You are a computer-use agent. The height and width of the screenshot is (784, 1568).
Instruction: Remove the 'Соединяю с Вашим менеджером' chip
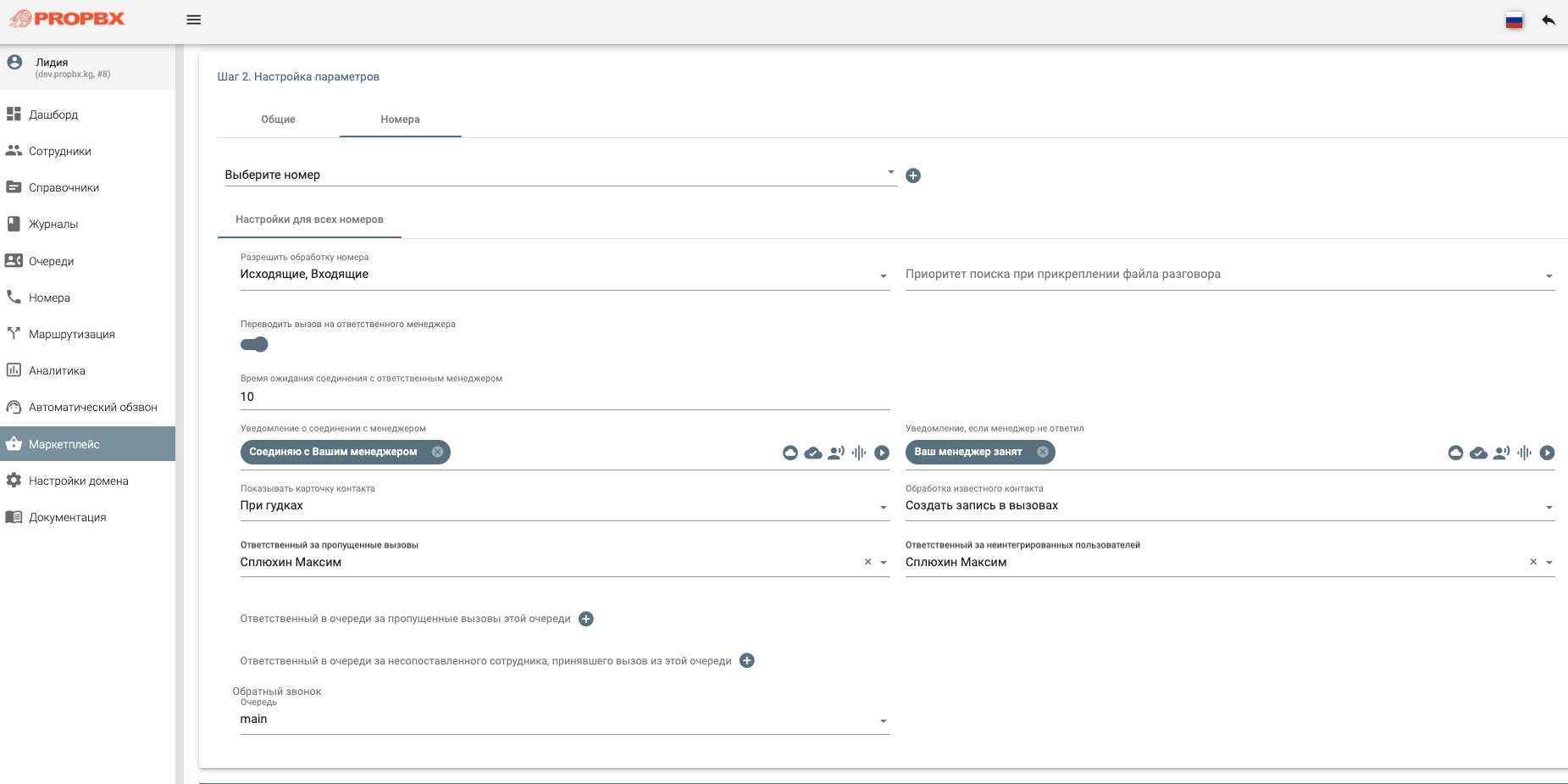click(437, 452)
